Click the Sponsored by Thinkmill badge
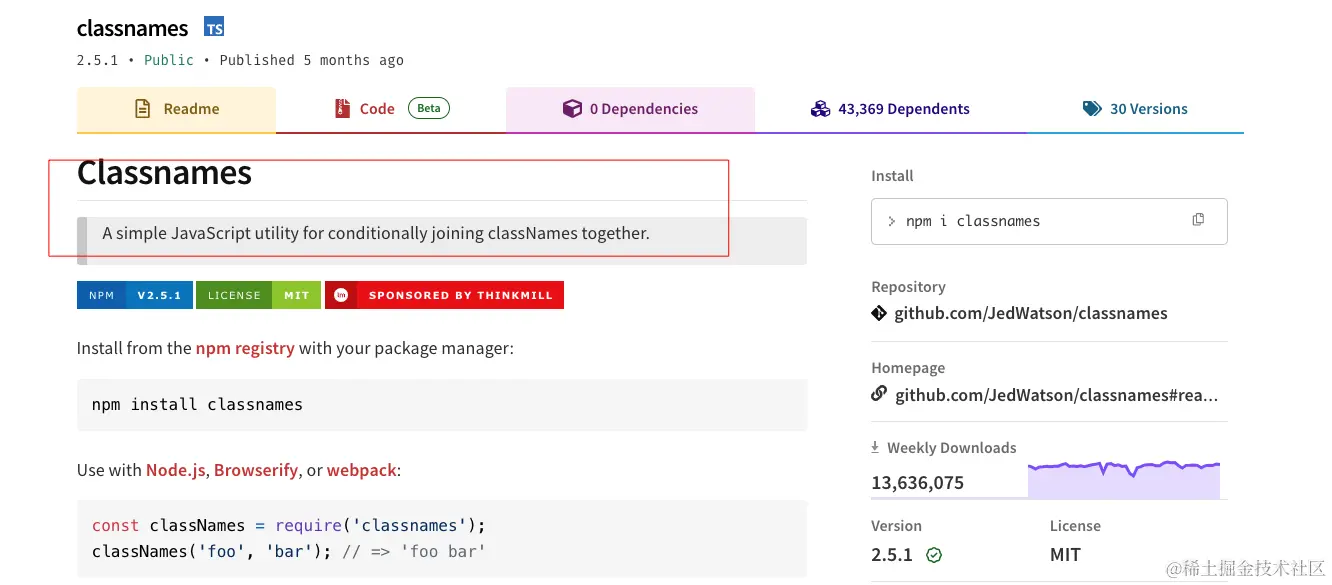1332x585 pixels. [444, 295]
